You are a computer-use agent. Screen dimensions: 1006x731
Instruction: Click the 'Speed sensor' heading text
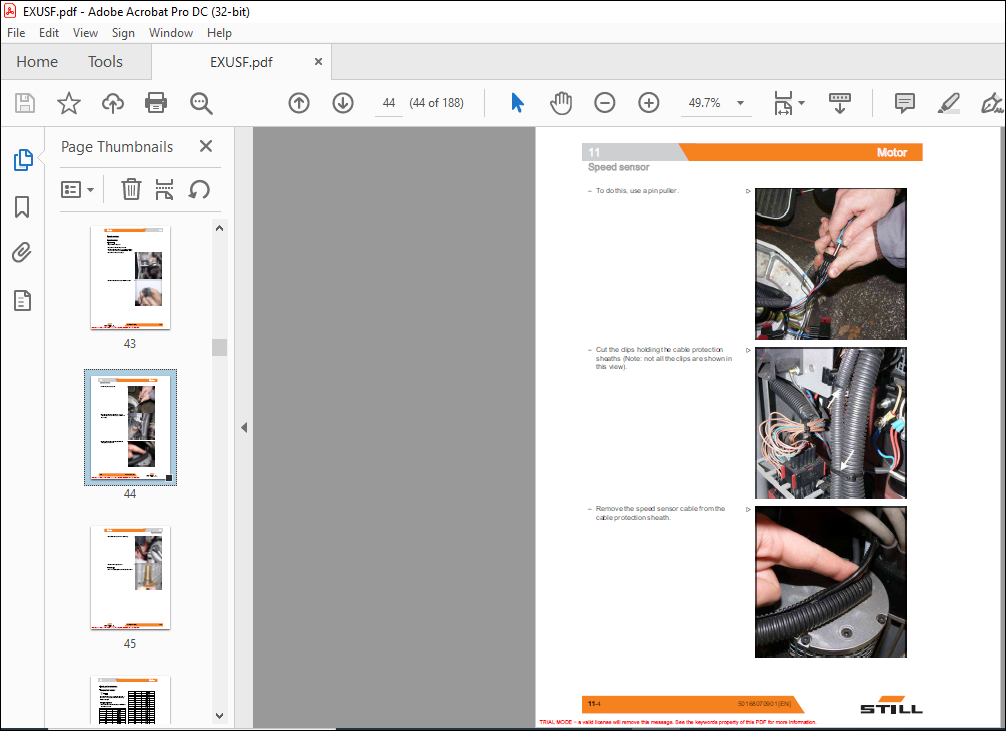click(x=618, y=167)
